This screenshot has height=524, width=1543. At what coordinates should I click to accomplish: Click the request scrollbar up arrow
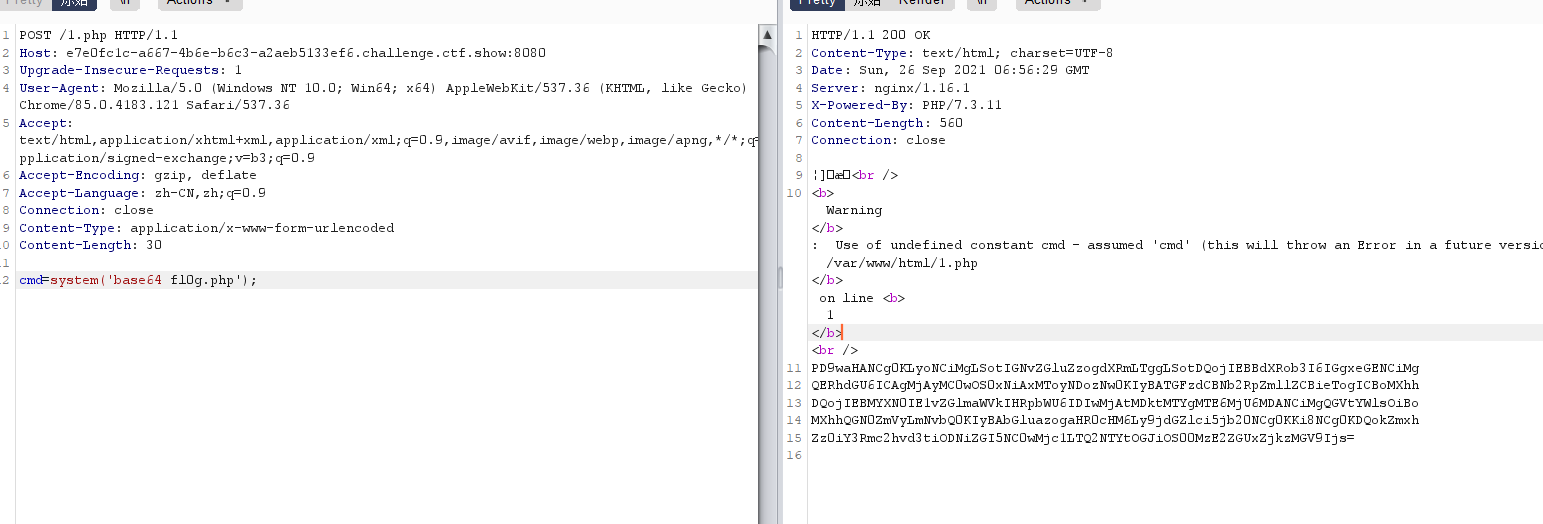(767, 35)
